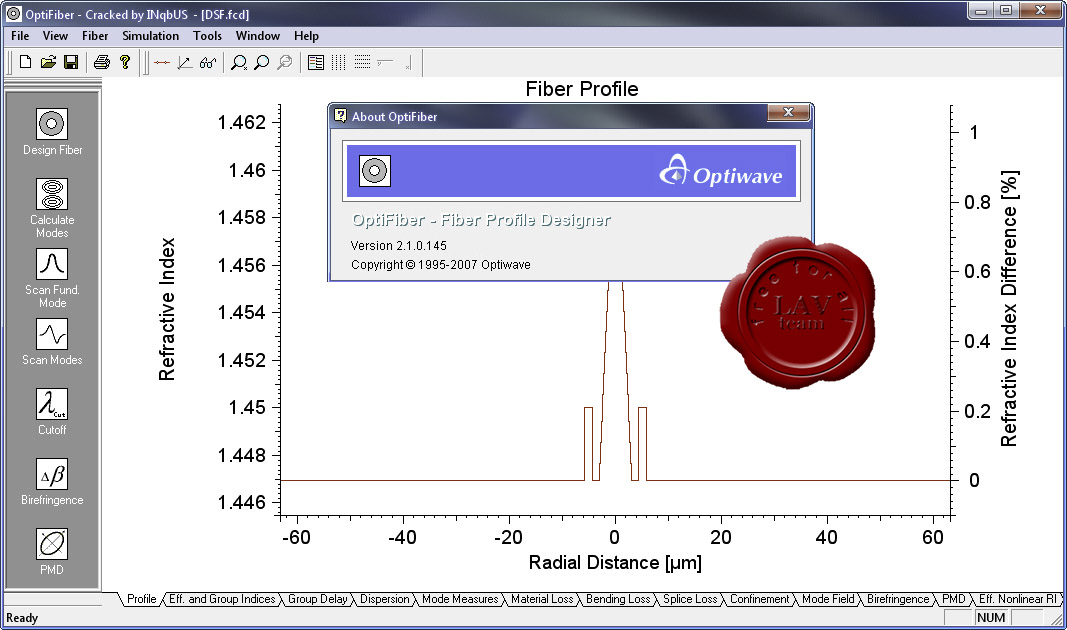Open the Window menu
The width and height of the screenshot is (1067, 630).
point(258,36)
